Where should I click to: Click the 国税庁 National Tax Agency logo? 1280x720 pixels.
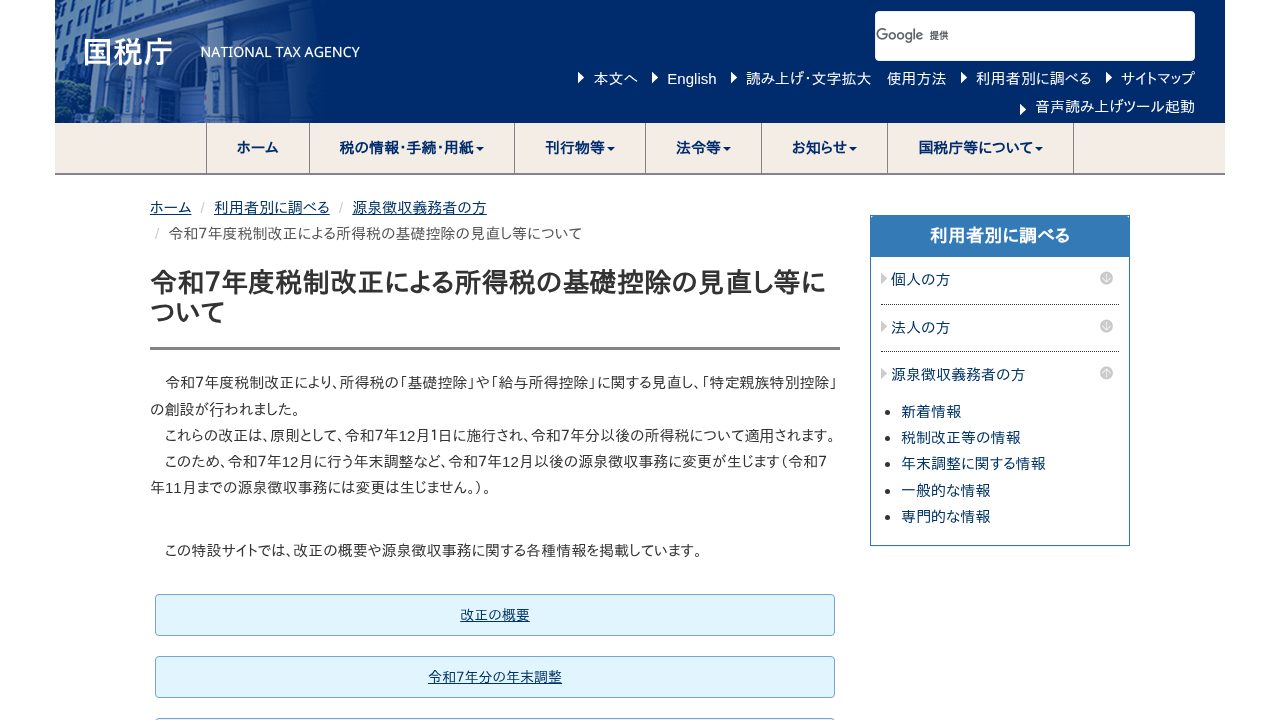(x=221, y=52)
